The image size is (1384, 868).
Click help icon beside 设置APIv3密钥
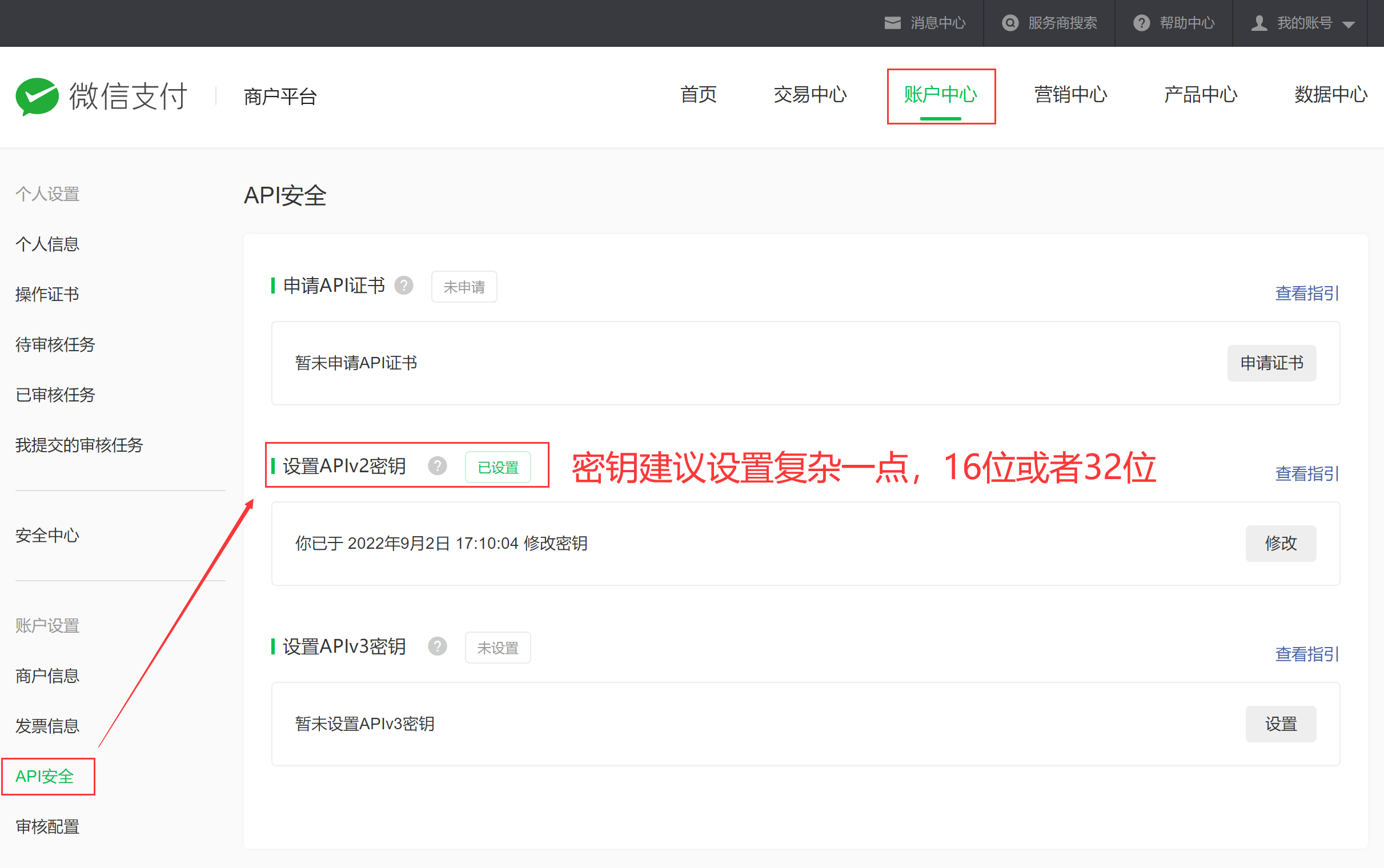438,646
